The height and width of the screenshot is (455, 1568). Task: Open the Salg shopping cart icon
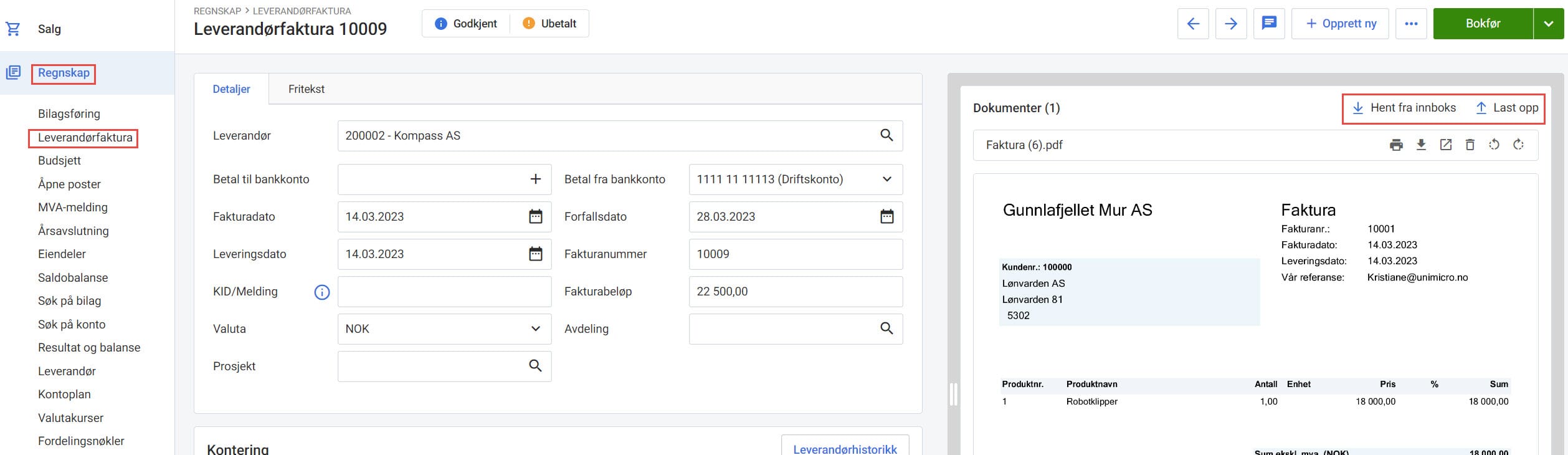pyautogui.click(x=13, y=29)
